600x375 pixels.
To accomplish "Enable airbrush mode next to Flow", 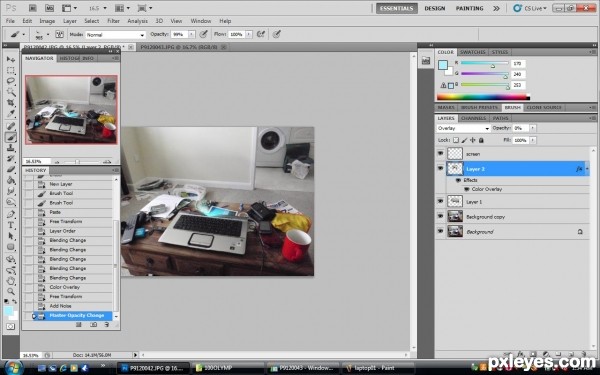I will point(261,34).
